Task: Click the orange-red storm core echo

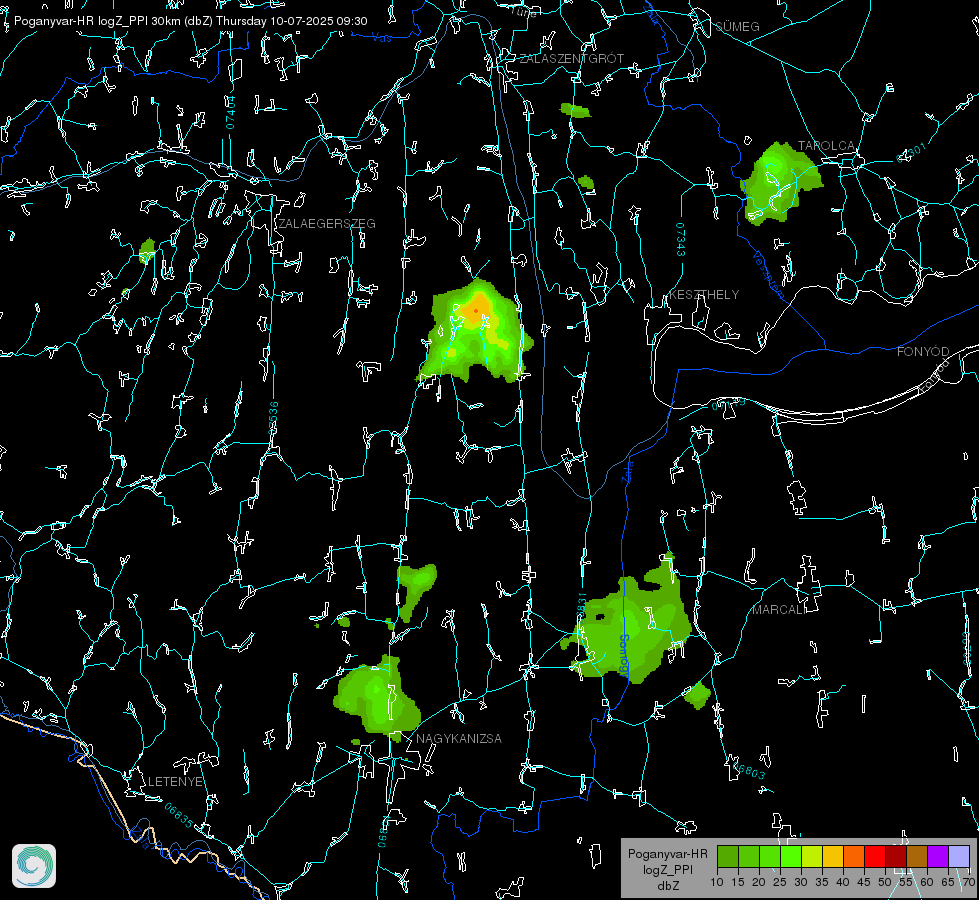Action: point(476,310)
